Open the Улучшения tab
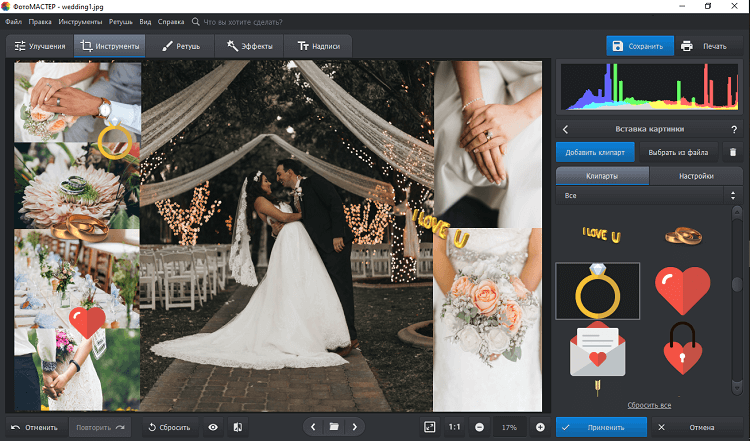The height and width of the screenshot is (441, 750). 40,46
